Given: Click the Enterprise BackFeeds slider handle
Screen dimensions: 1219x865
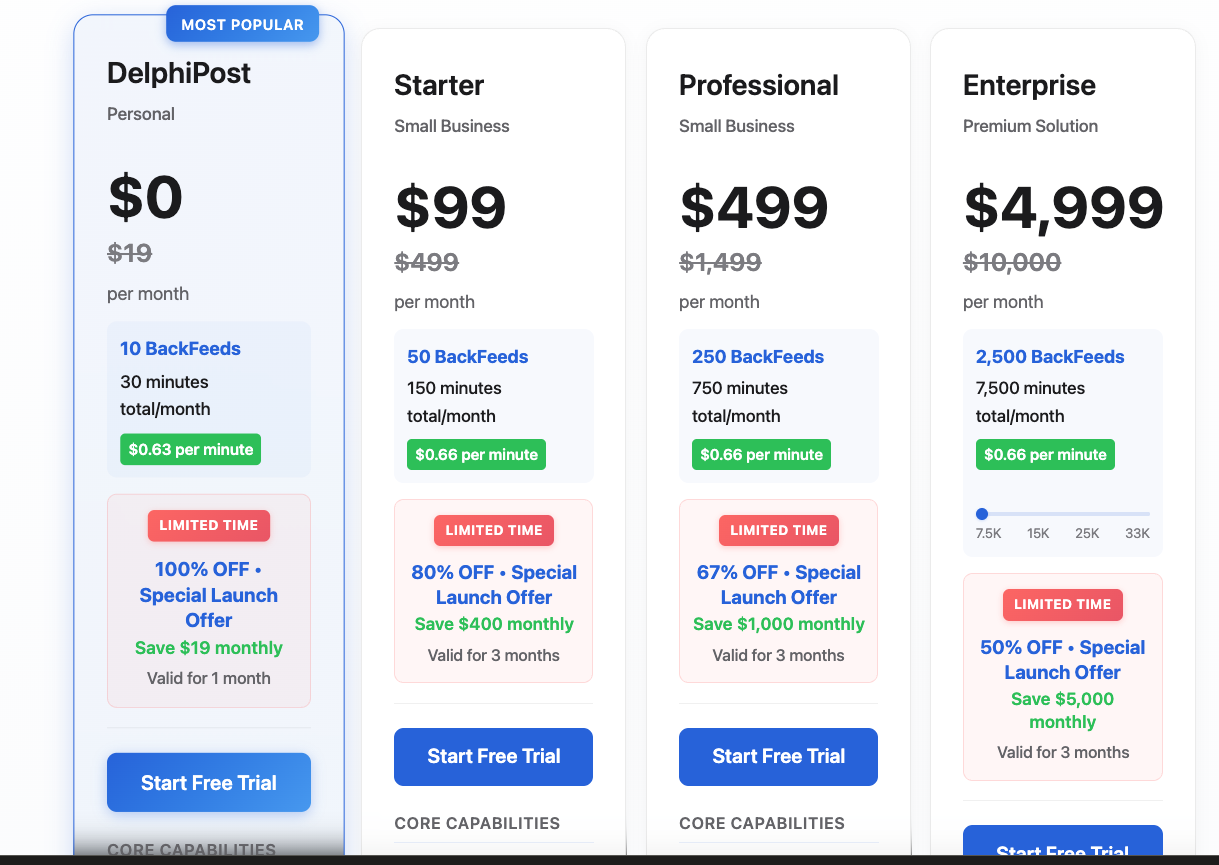Looking at the screenshot, I should tap(982, 513).
